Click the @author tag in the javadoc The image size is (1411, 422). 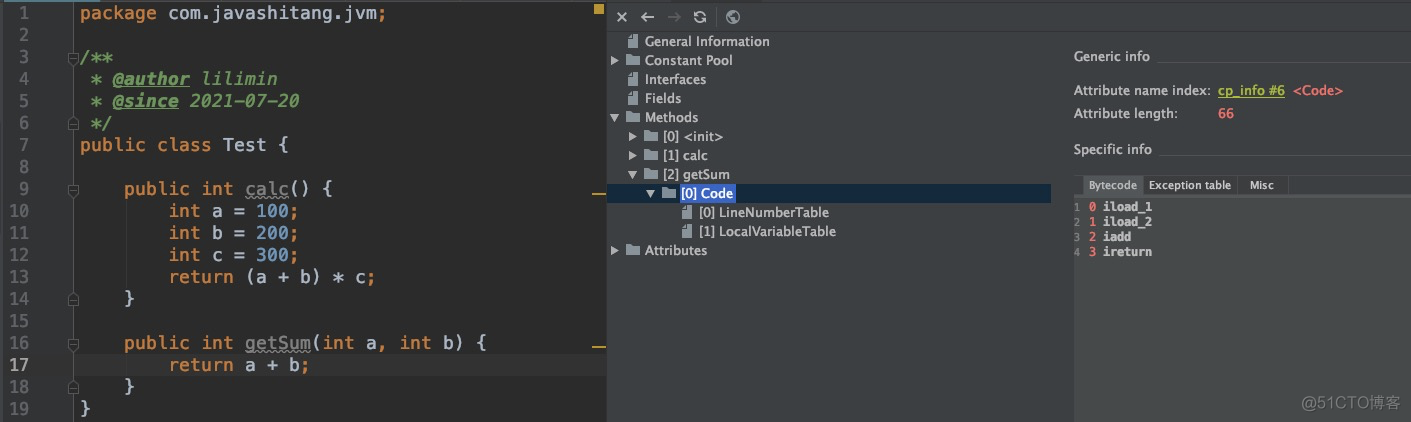150,79
